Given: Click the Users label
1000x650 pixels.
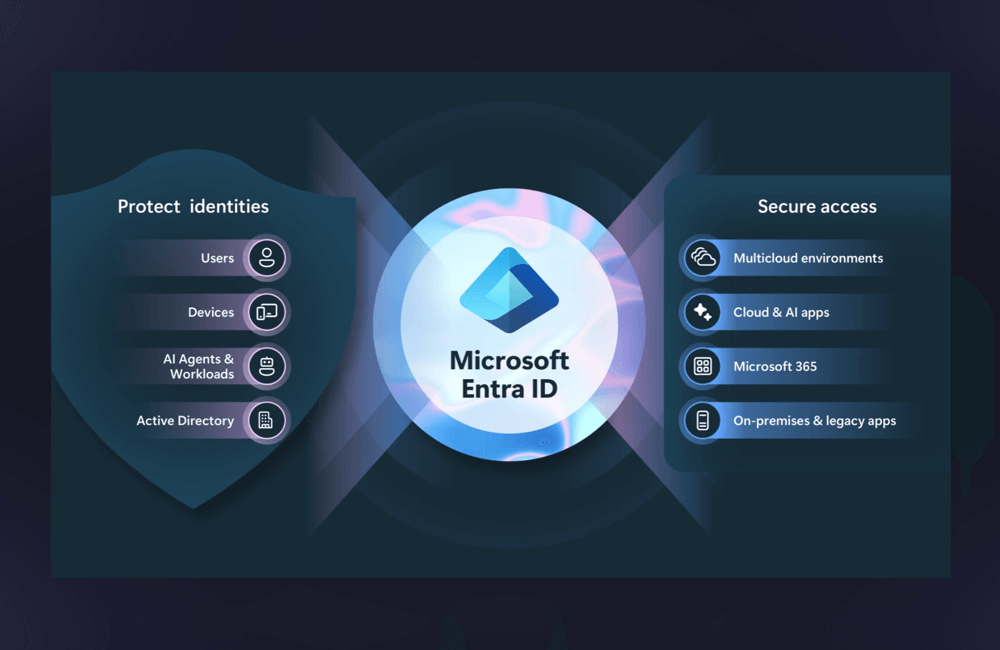Looking at the screenshot, I should point(217,258).
